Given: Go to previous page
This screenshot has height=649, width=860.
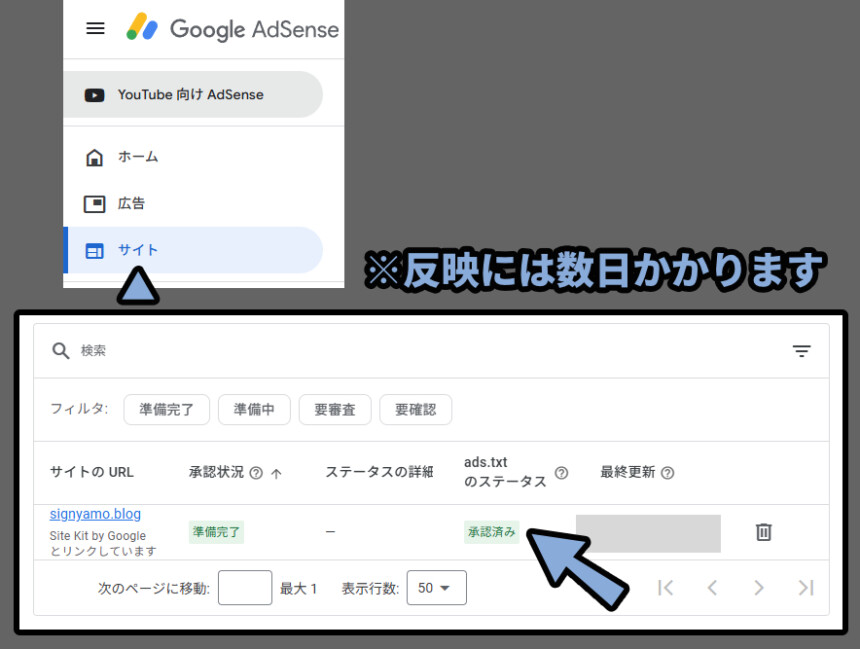Looking at the screenshot, I should (x=712, y=588).
